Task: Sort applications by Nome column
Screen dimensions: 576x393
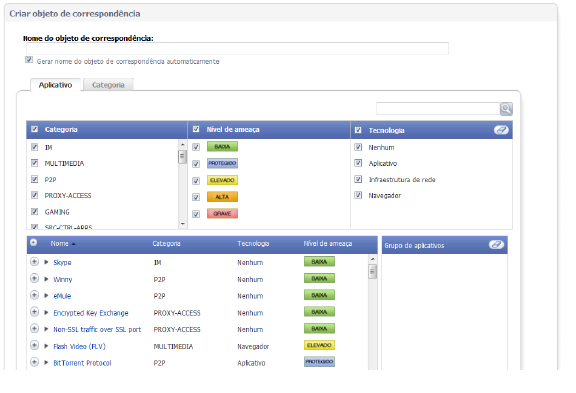Action: point(60,244)
